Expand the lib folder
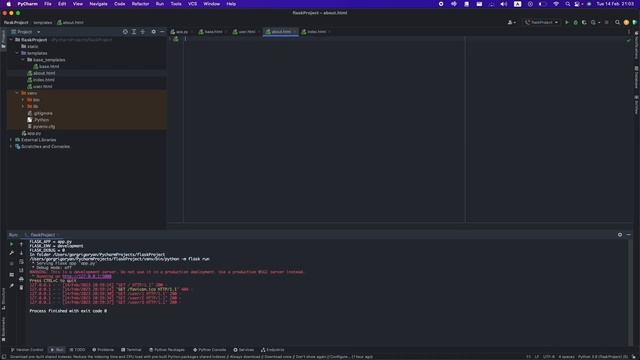This screenshot has width=640, height=360. coord(23,106)
